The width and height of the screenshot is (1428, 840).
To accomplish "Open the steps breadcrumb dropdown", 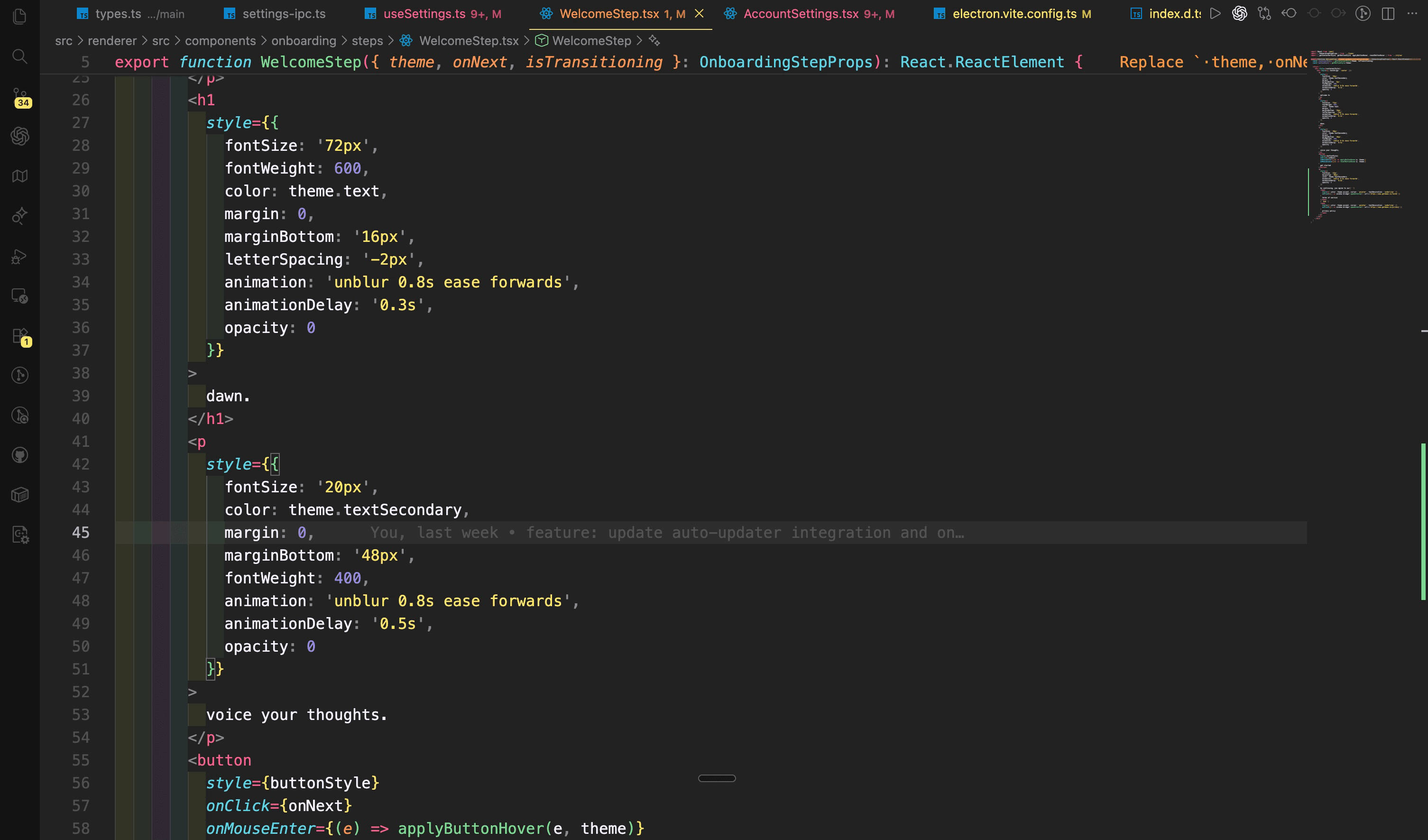I will pyautogui.click(x=367, y=40).
